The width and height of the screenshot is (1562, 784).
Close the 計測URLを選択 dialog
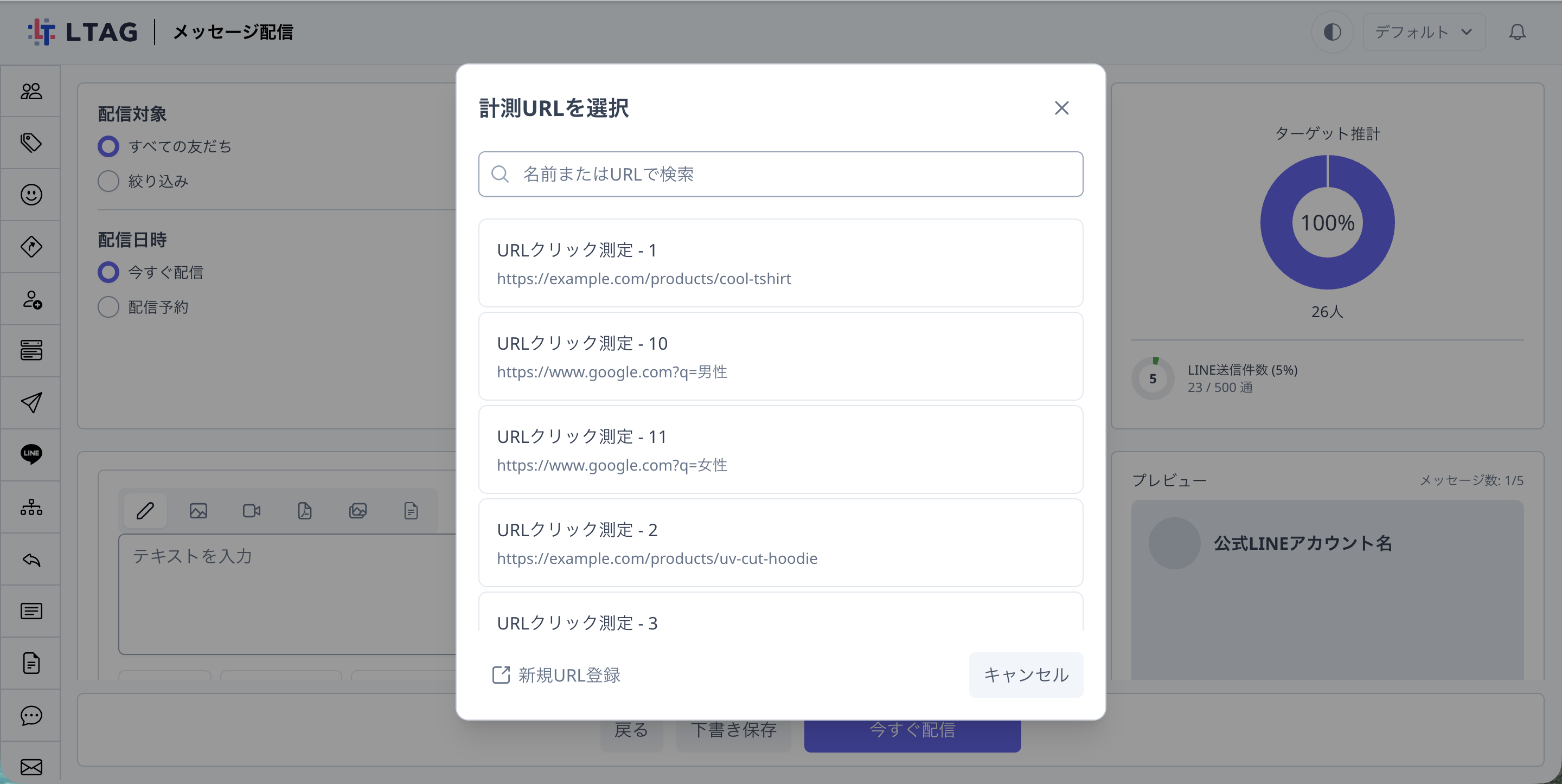click(x=1061, y=108)
